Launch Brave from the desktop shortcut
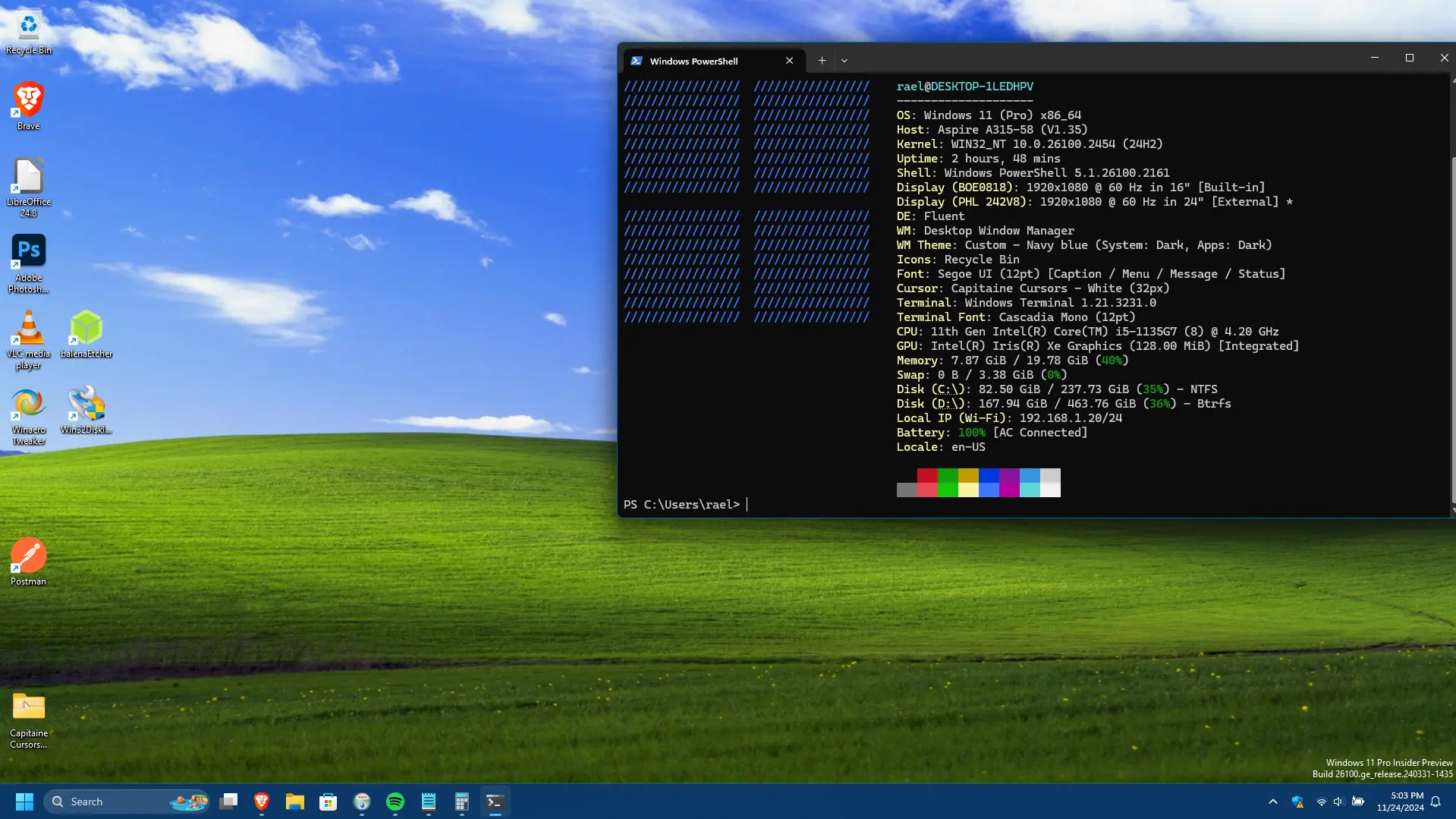1456x819 pixels. coord(29,106)
